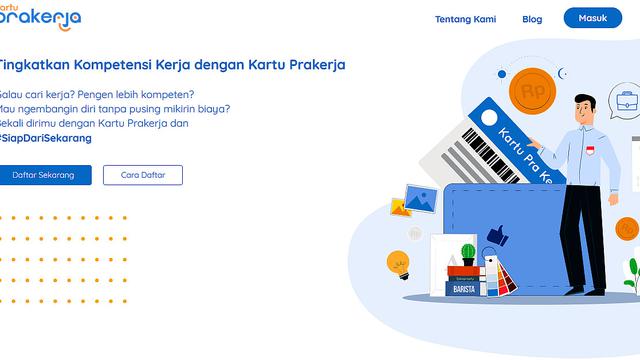Click the orange Rp coin illustration
Viewport: 640px width, 360px height.
(532, 91)
